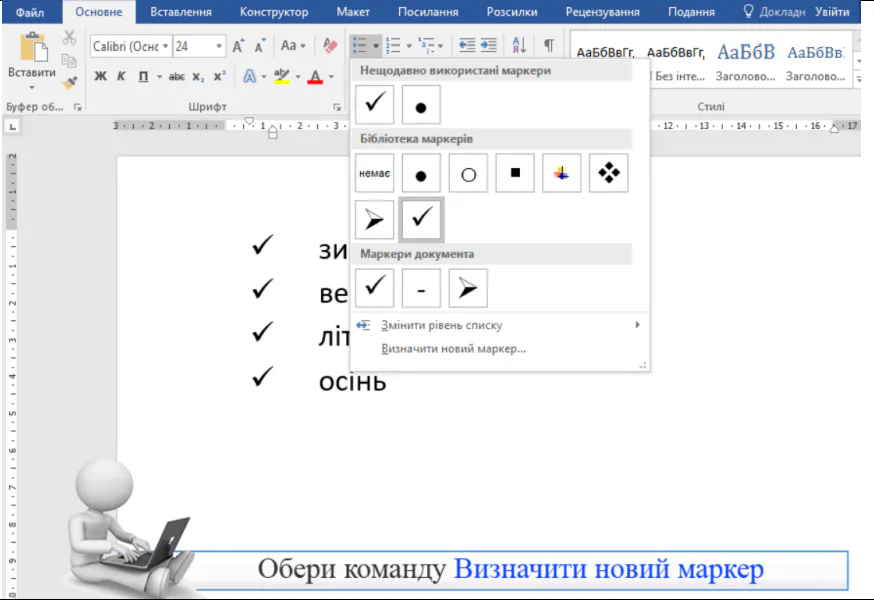The height and width of the screenshot is (600, 874).
Task: Toggle paragraph marks (¶) visibility
Action: coord(548,46)
